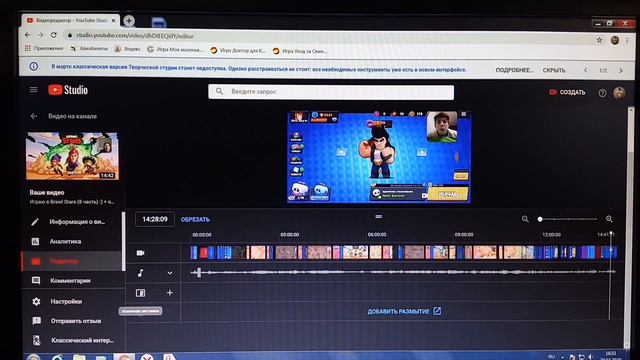This screenshot has height=360, width=640.
Task: Click the 14:28:09 timecode field
Action: [155, 219]
